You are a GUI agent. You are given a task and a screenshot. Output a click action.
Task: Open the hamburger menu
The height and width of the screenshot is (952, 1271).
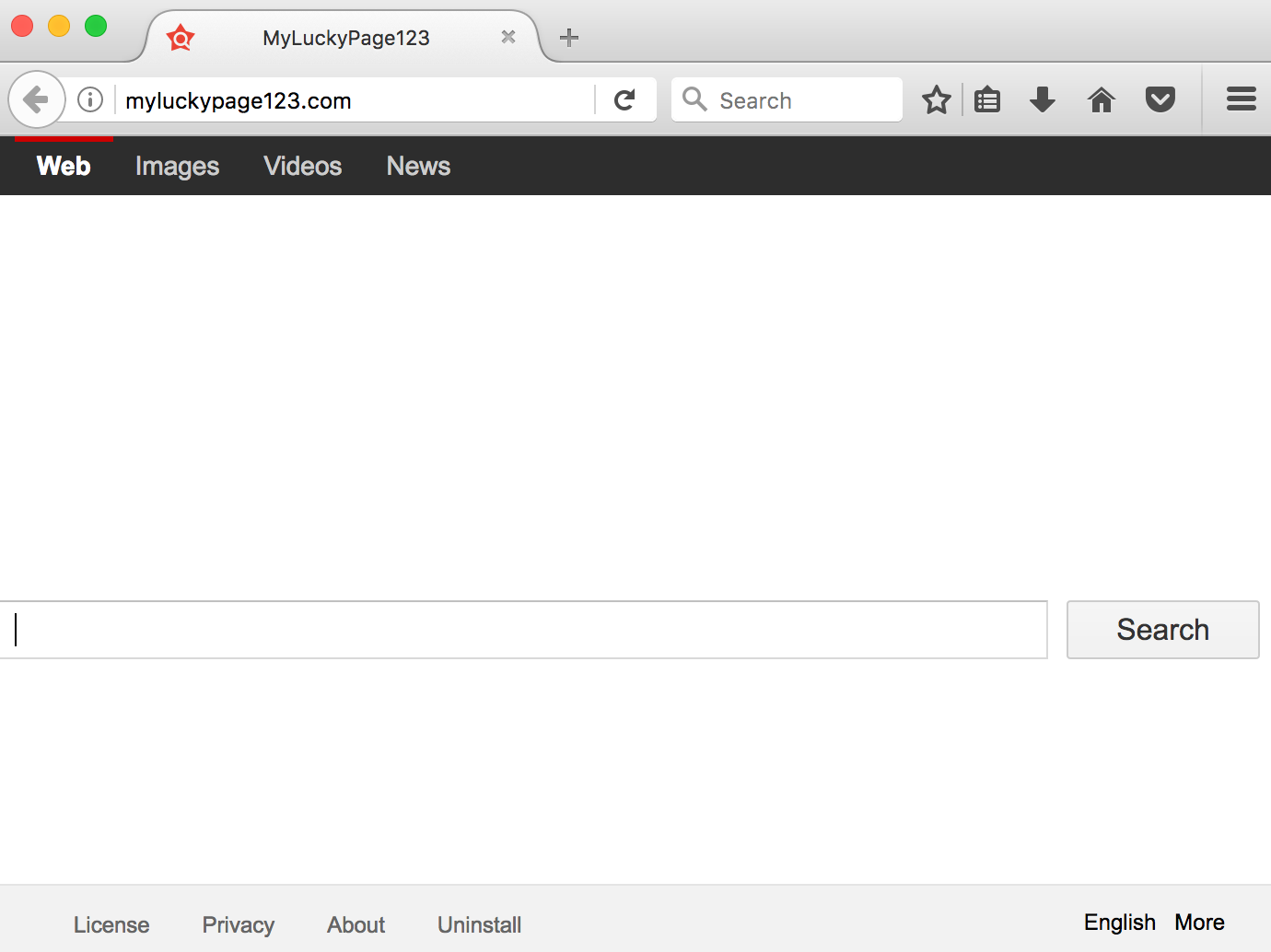[x=1241, y=99]
